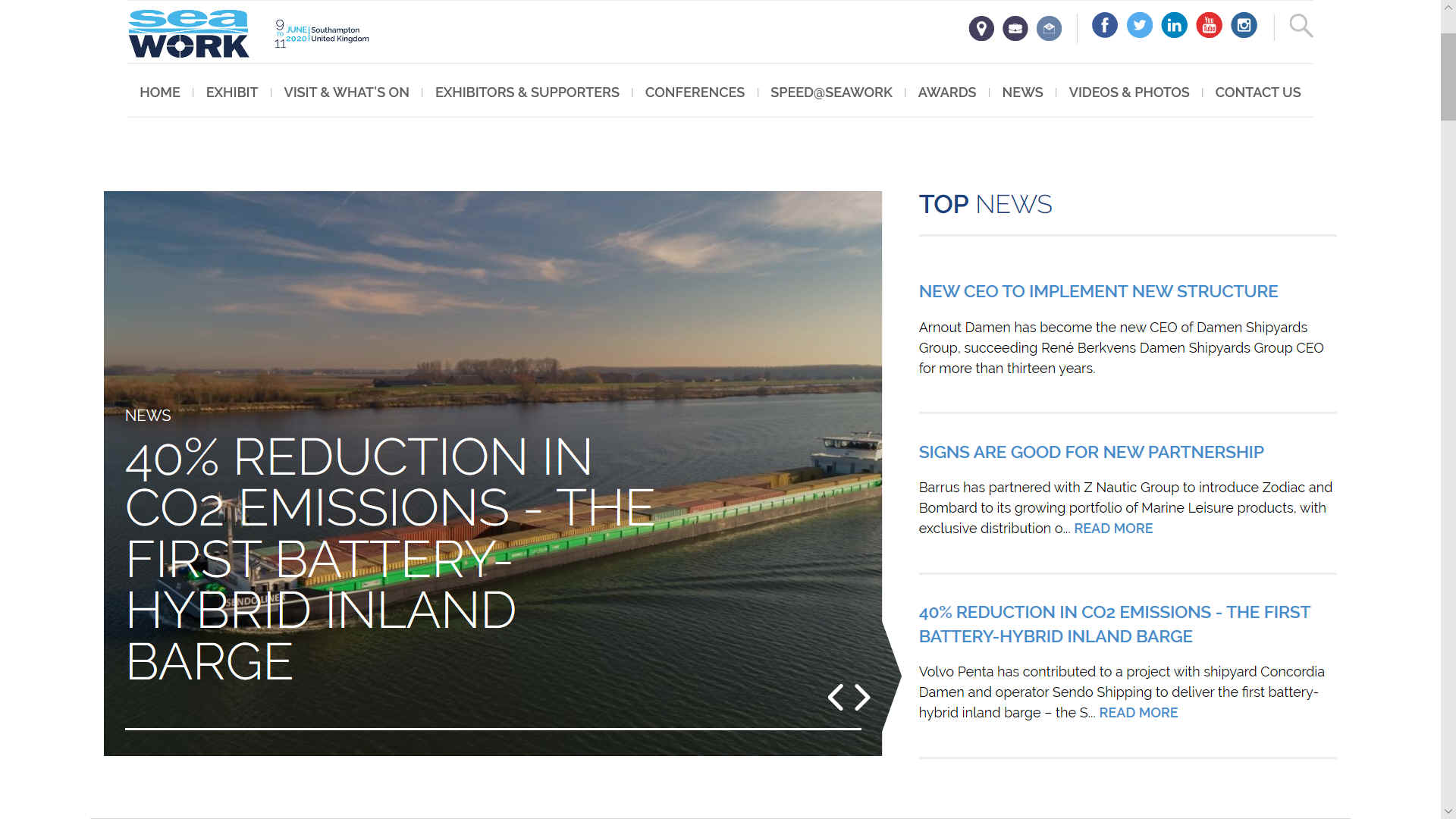This screenshot has width=1456, height=819.
Task: Open AWARDS menu item
Action: tap(947, 93)
